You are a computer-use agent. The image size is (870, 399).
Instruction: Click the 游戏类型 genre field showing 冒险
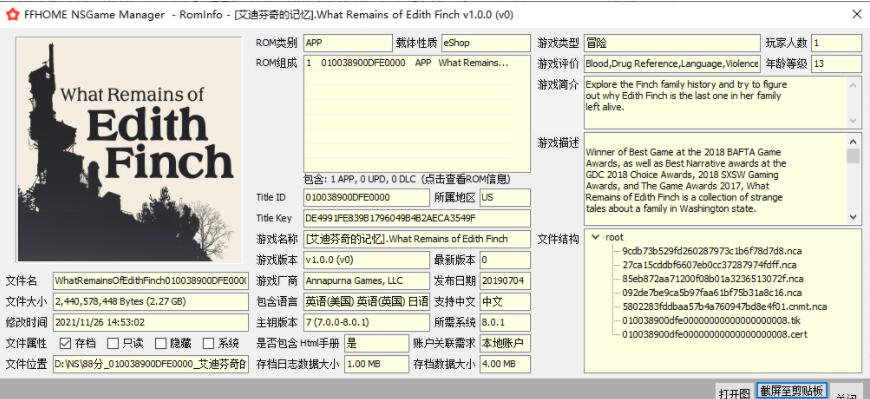click(672, 43)
